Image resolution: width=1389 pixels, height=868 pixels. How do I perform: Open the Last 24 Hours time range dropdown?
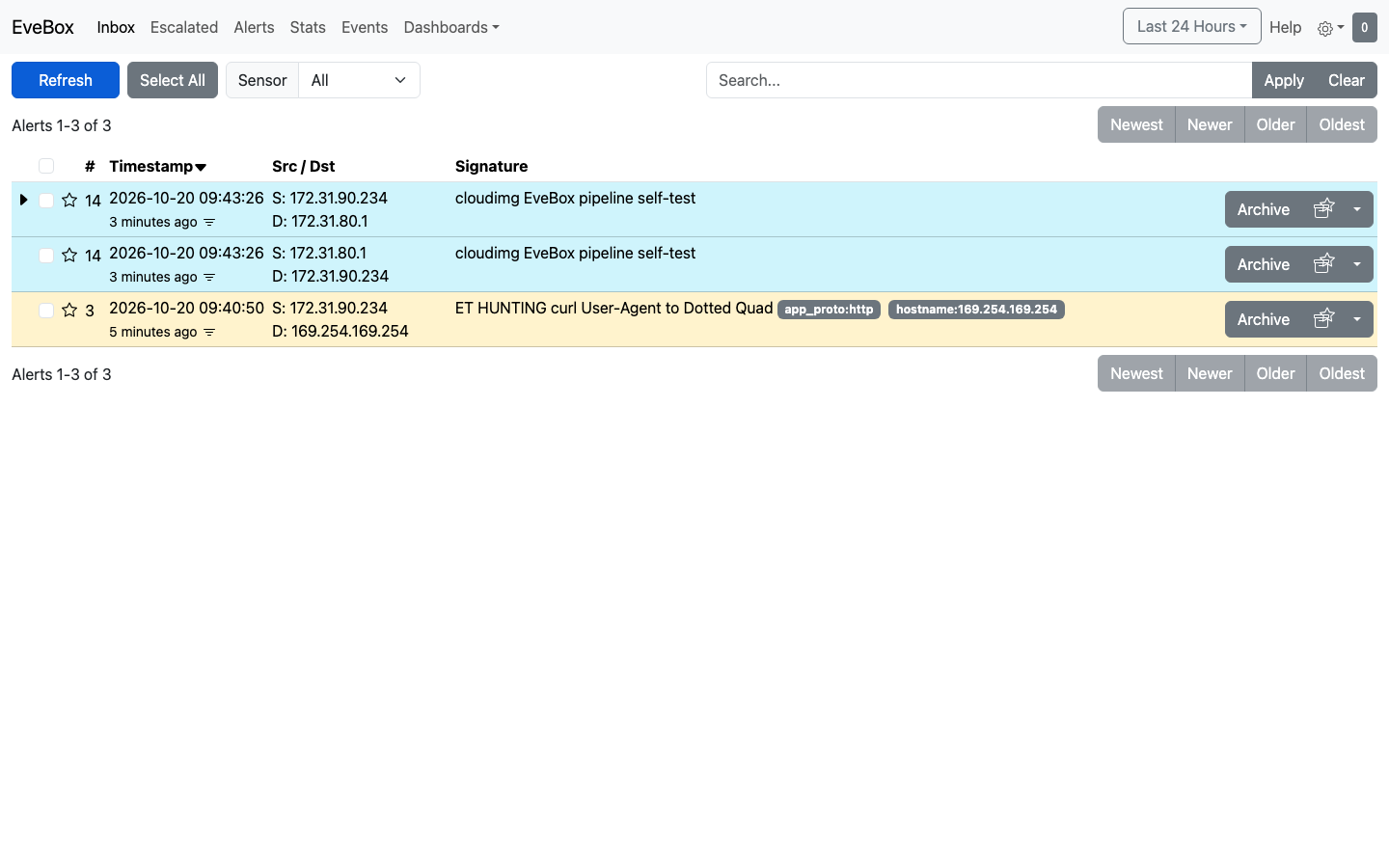(1192, 26)
